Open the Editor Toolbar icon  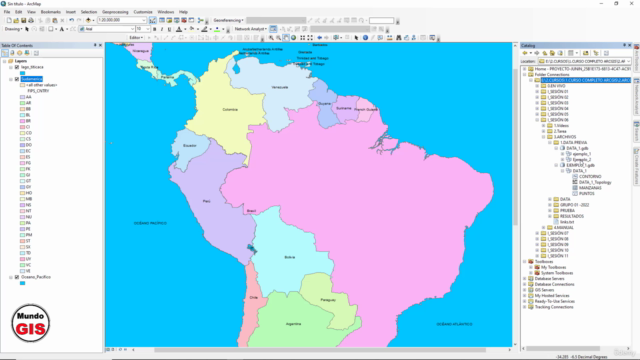pyautogui.click(x=153, y=20)
